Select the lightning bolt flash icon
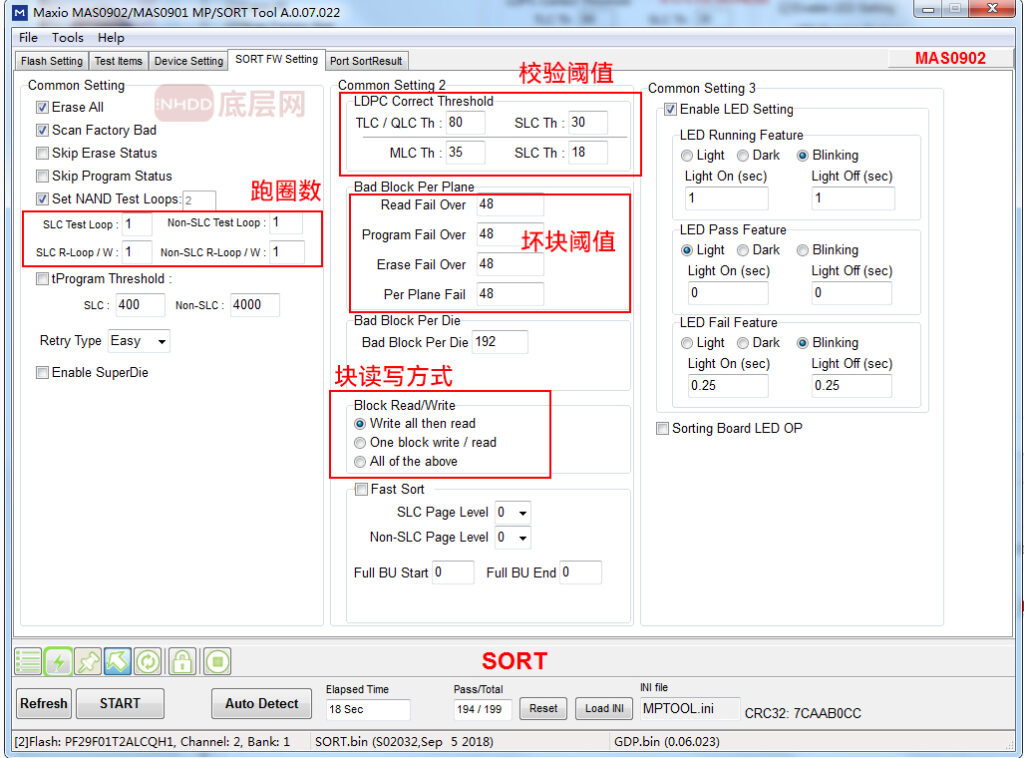Image resolution: width=1024 pixels, height=758 pixels. click(57, 661)
